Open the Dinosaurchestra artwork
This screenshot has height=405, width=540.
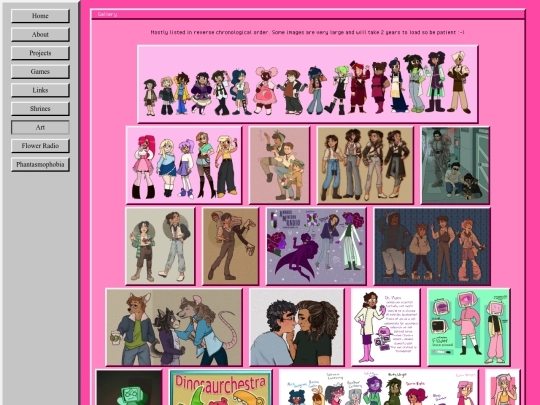coord(220,387)
